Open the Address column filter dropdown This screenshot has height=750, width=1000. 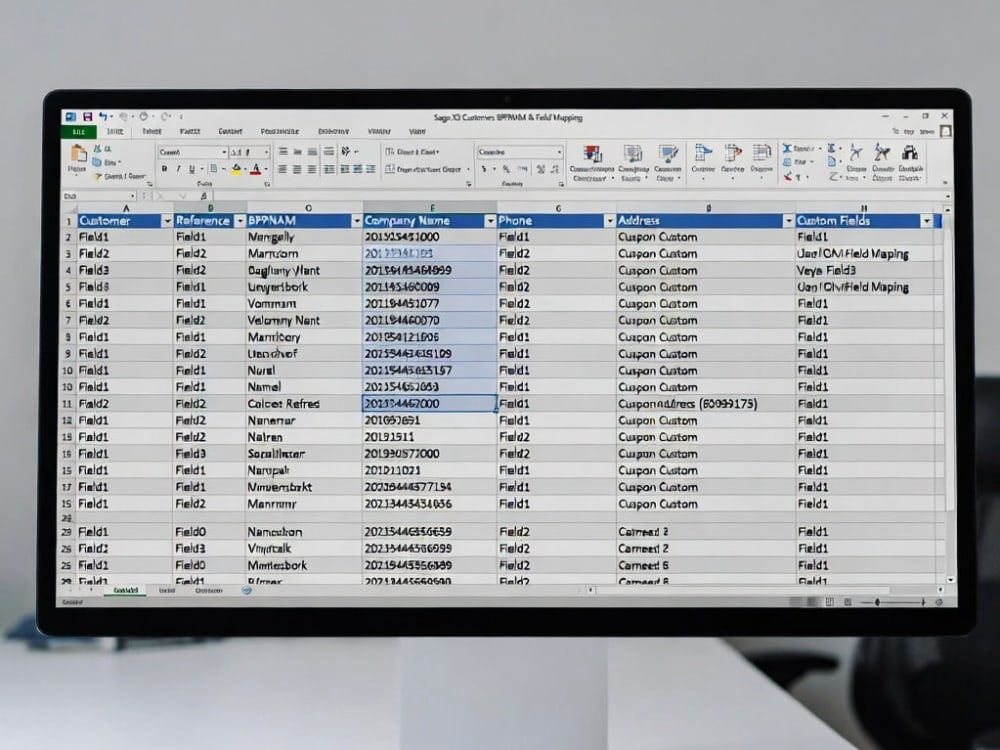[788, 221]
